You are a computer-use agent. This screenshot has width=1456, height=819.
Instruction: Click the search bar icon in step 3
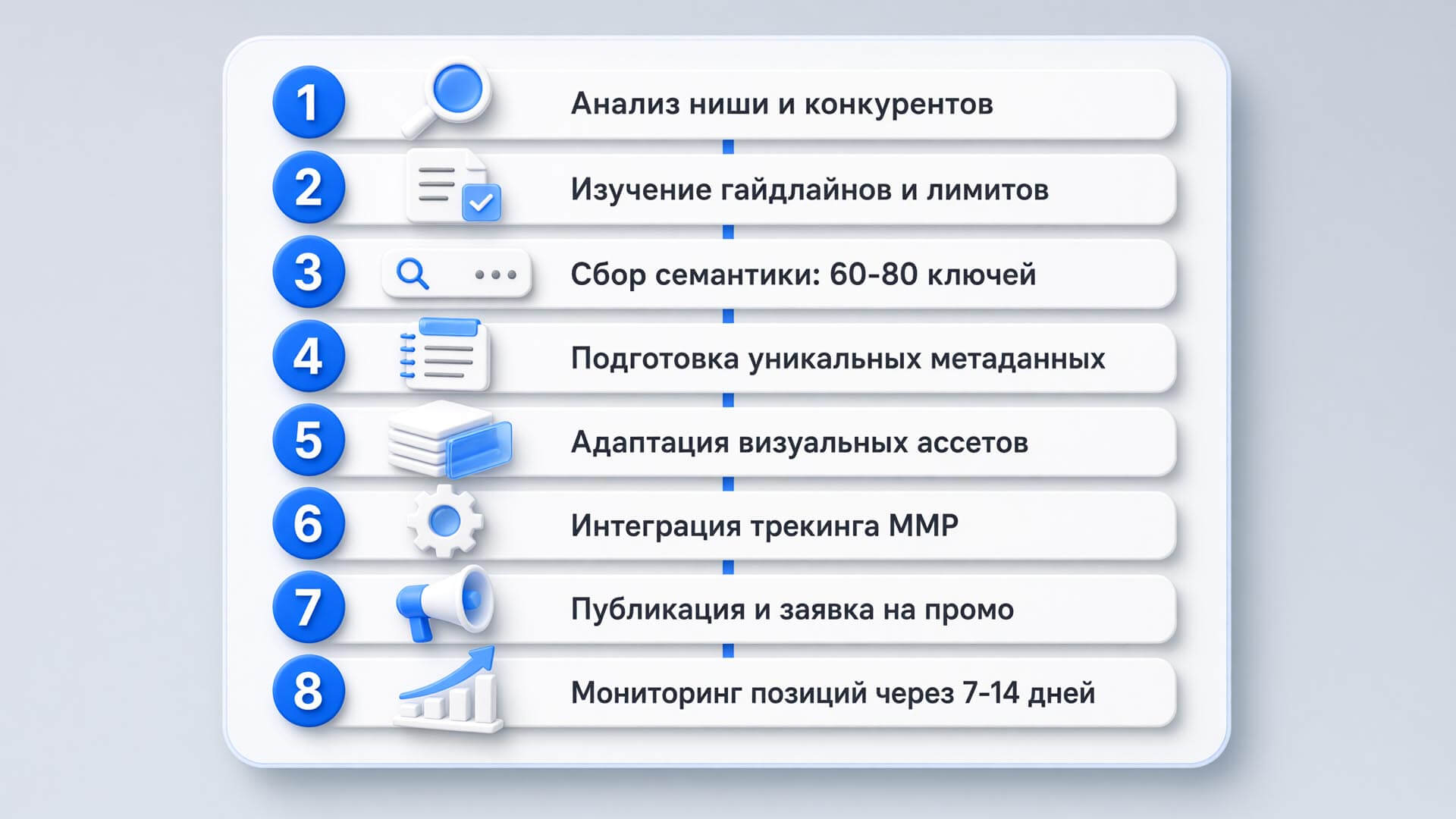[457, 273]
